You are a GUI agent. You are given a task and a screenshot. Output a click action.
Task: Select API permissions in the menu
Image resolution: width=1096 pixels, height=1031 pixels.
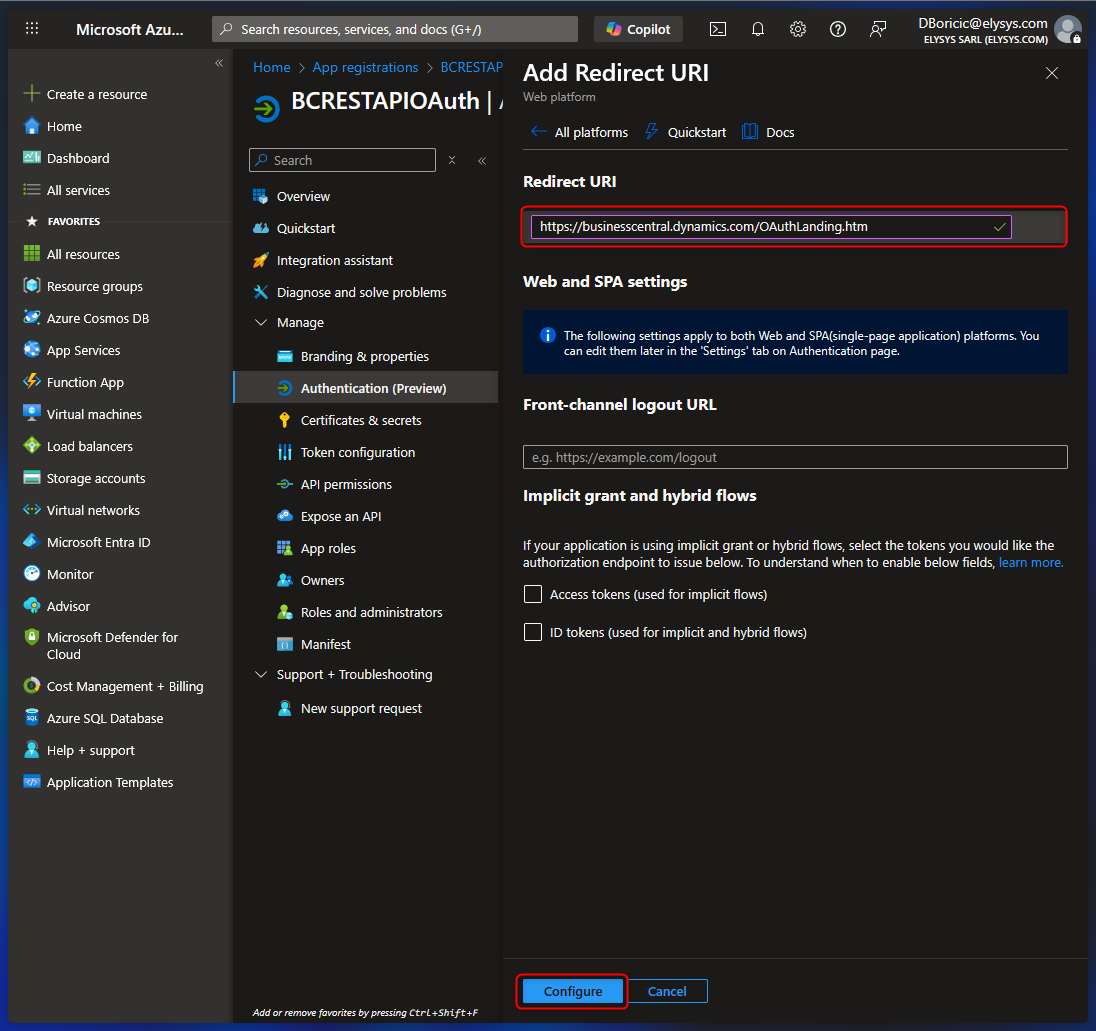click(346, 485)
